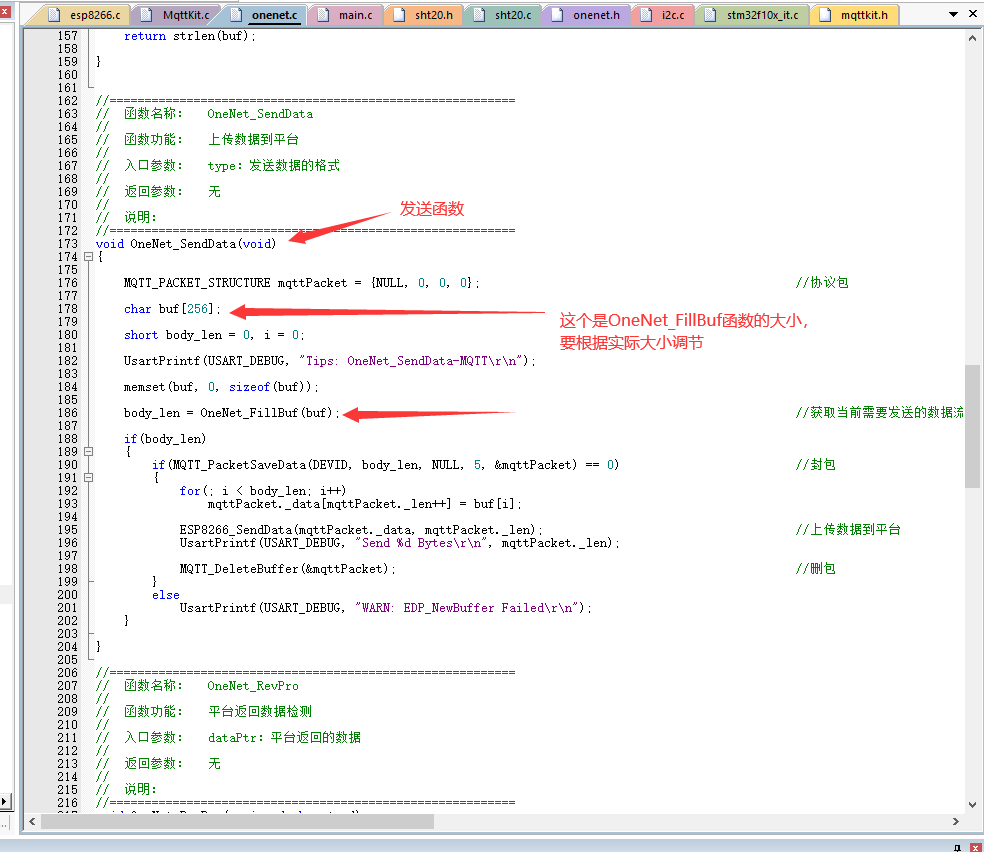The image size is (984, 852).
Task: Click the 'WARN: EDP_NewBuffer Failed' string on line 201
Action: point(468,608)
